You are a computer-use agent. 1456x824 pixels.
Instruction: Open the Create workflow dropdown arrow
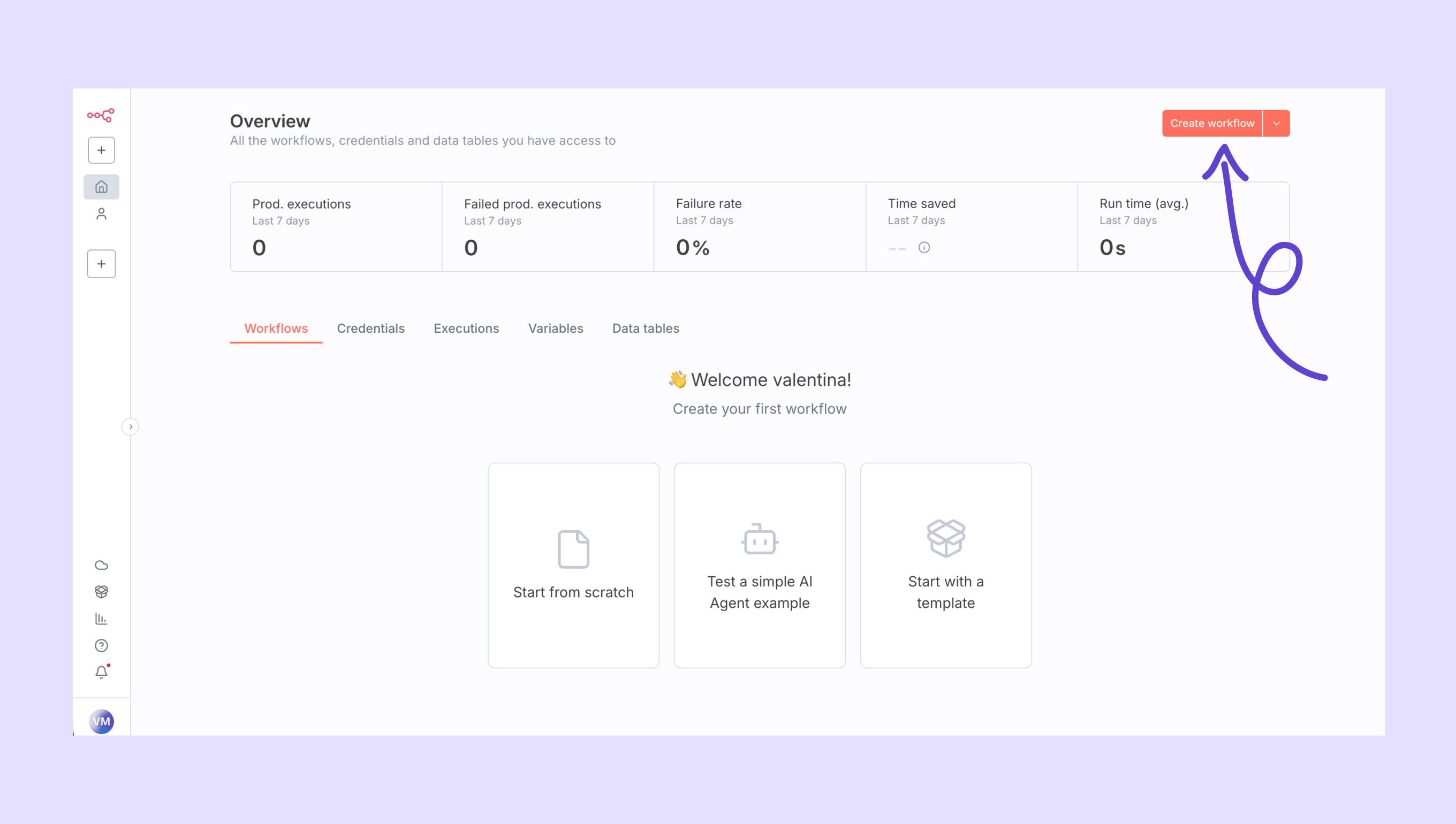1276,124
